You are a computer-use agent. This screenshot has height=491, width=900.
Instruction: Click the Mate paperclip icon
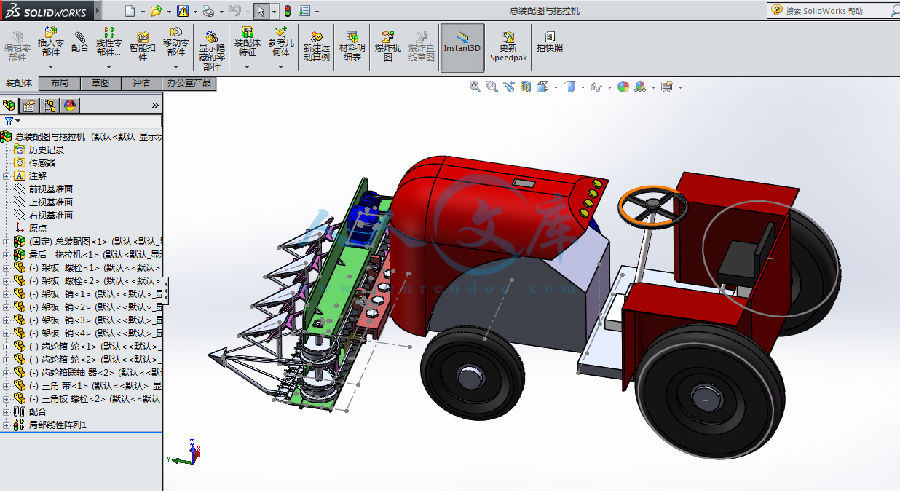coord(80,38)
